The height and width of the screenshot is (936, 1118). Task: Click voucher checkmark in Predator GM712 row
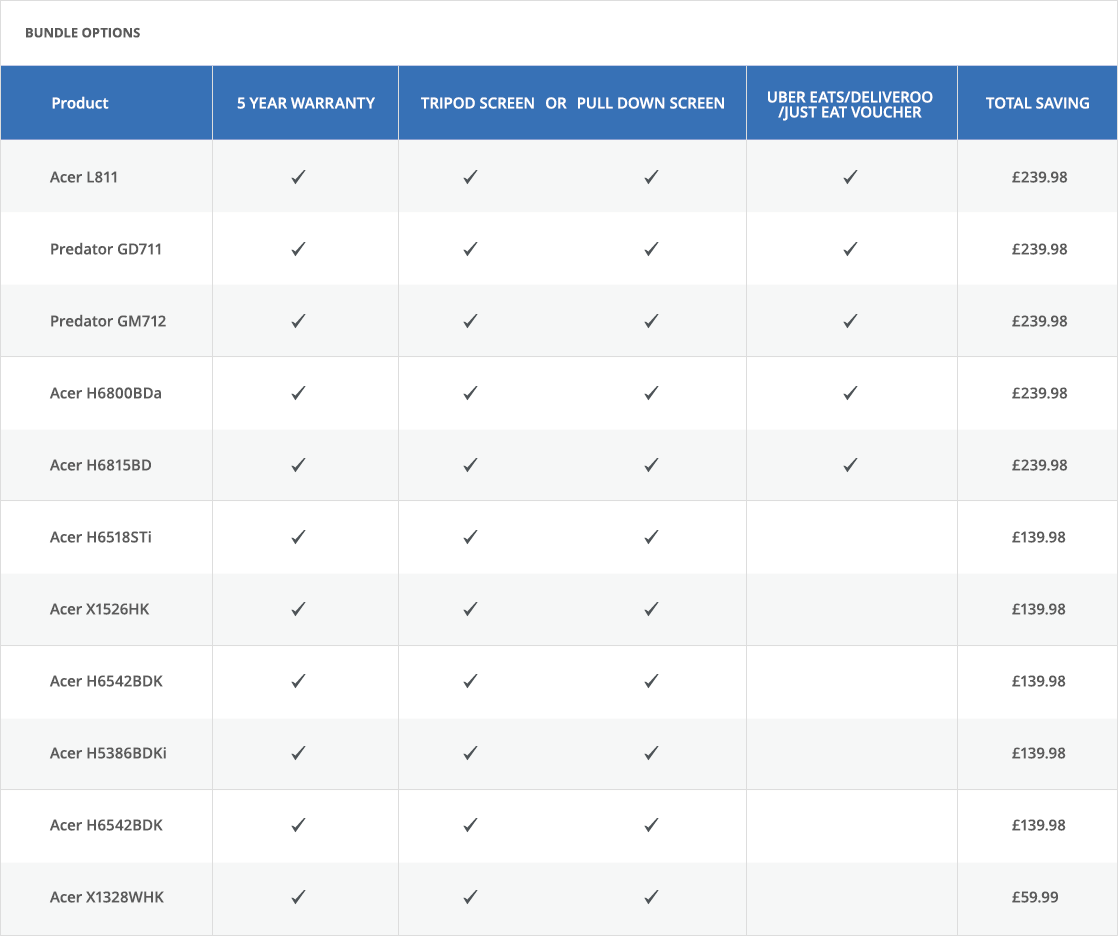point(850,321)
